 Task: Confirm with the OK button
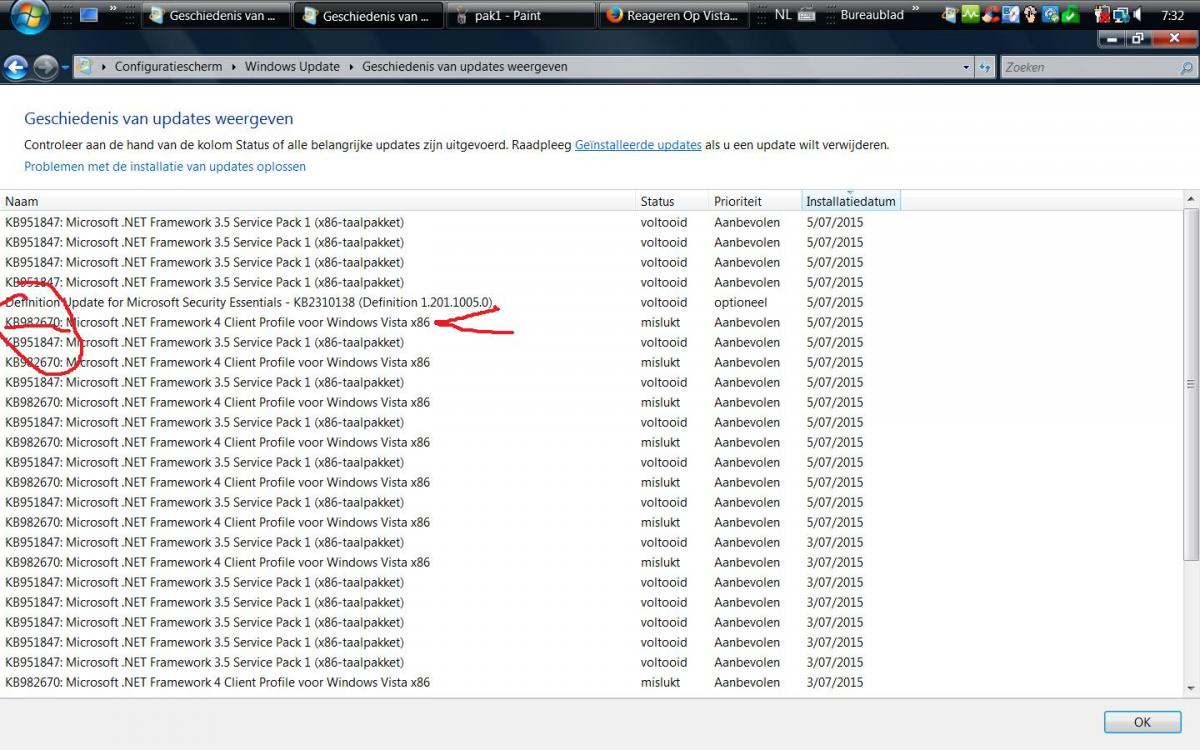[x=1142, y=722]
